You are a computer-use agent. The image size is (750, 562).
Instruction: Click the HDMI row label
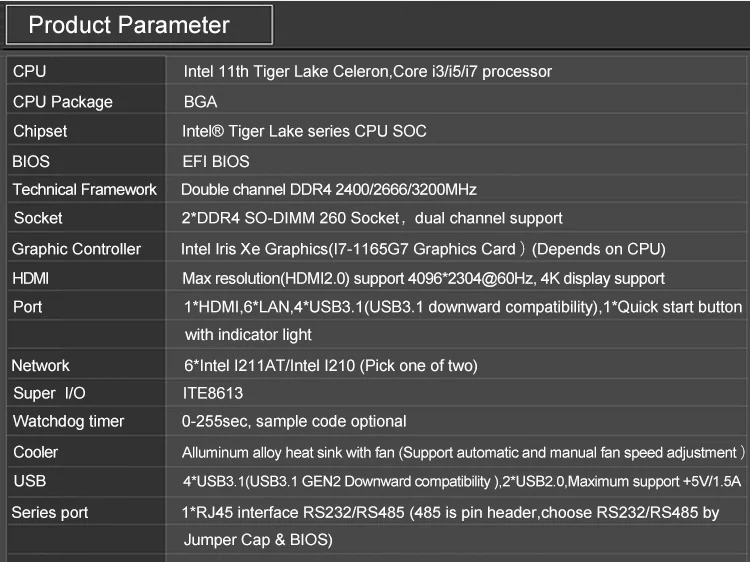tap(30, 278)
